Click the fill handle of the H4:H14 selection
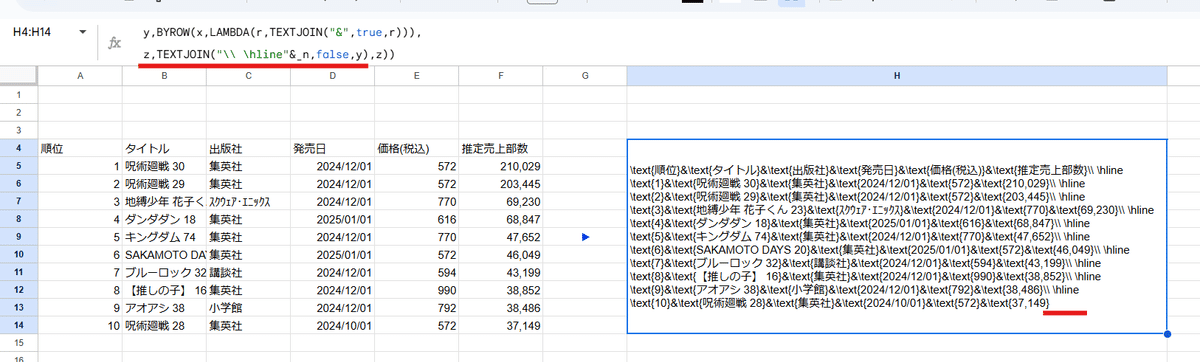Image resolution: width=1200 pixels, height=362 pixels. click(1168, 335)
